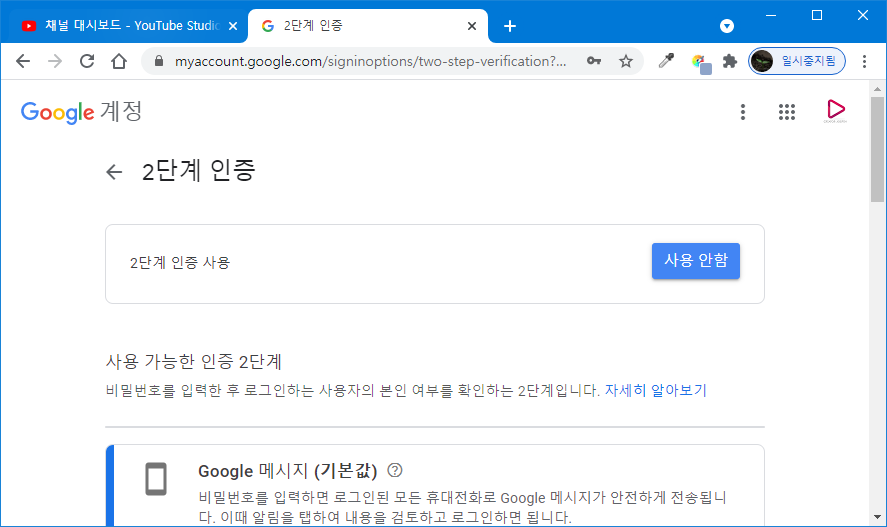Click the scrollbar up arrow
Image resolution: width=887 pixels, height=527 pixels.
pos(877,89)
